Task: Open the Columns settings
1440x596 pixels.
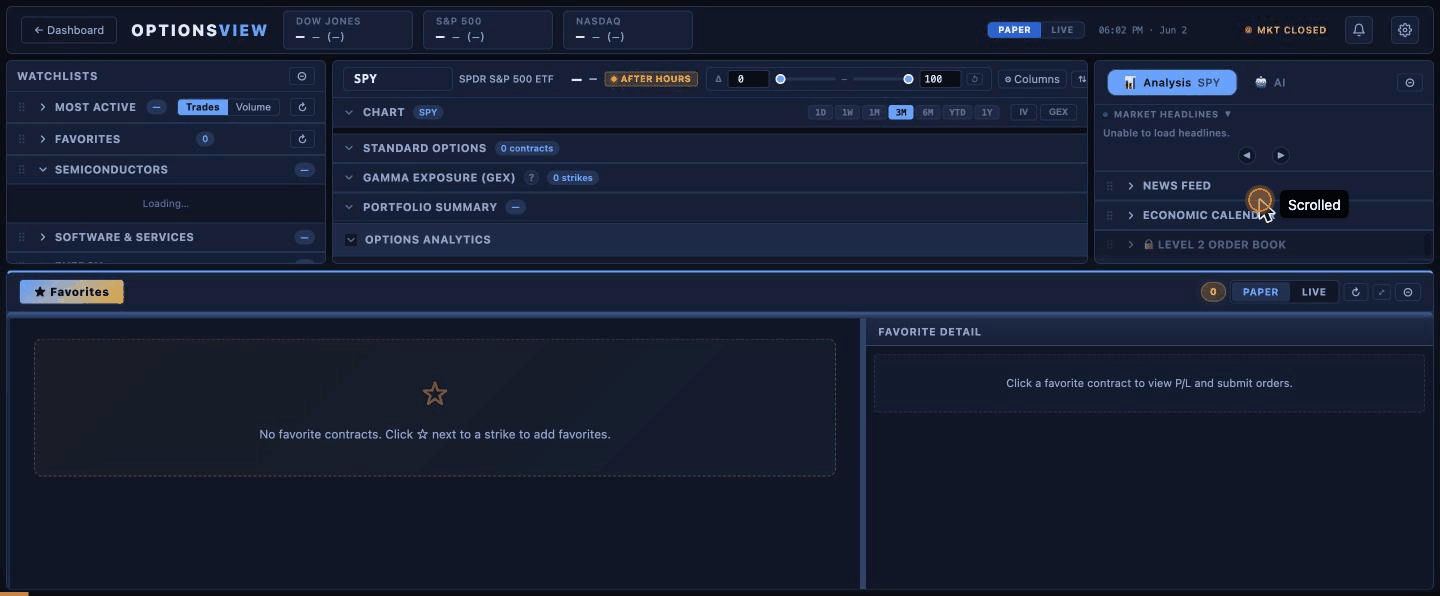Action: pos(1032,79)
